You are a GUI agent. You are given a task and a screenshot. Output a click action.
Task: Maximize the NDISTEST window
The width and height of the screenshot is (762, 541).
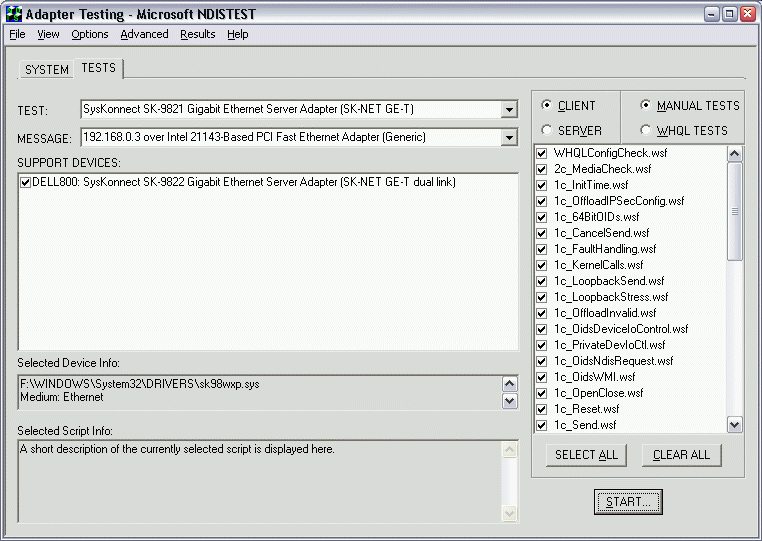coord(729,14)
